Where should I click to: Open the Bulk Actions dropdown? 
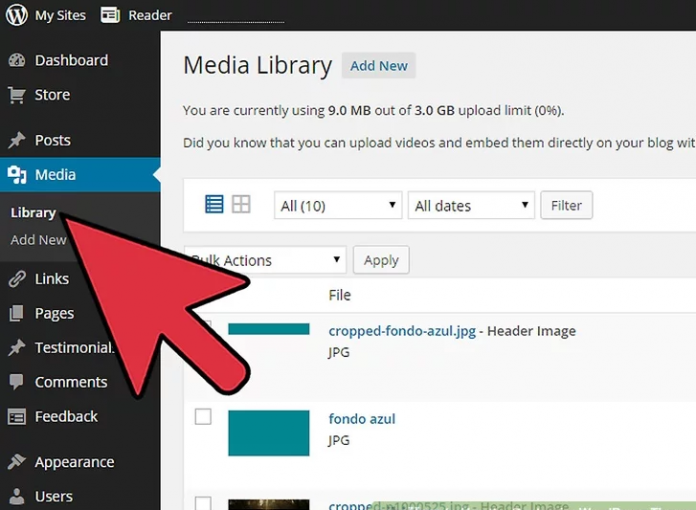click(266, 260)
